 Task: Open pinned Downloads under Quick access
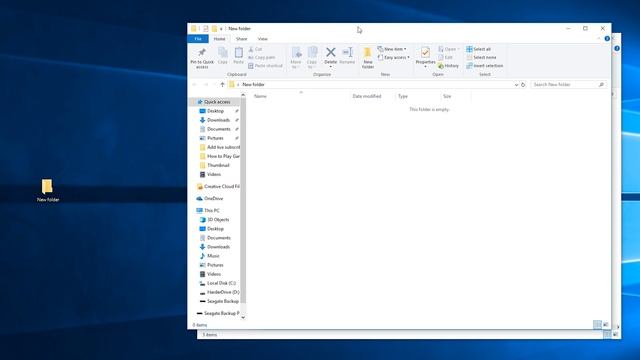click(x=218, y=120)
